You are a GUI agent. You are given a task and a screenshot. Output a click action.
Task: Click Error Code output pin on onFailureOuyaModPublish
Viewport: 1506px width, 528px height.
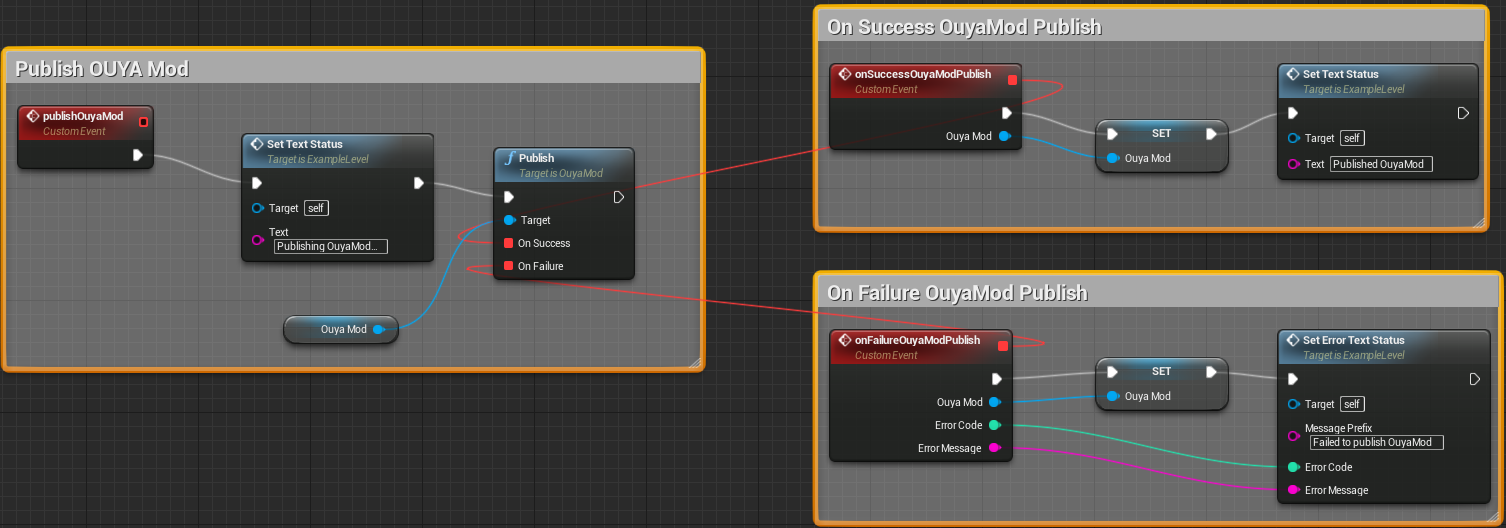pyautogui.click(x=995, y=425)
